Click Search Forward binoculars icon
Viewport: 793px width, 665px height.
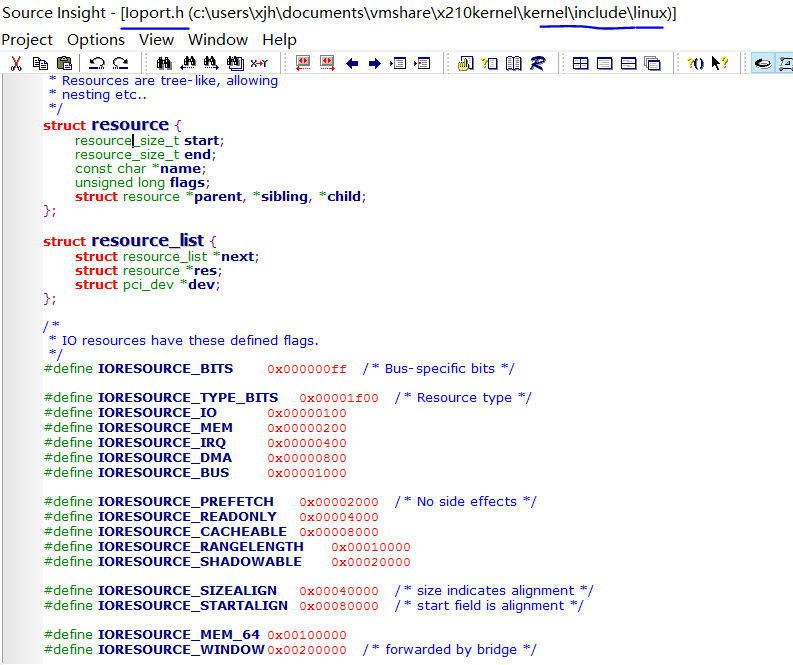tap(211, 63)
